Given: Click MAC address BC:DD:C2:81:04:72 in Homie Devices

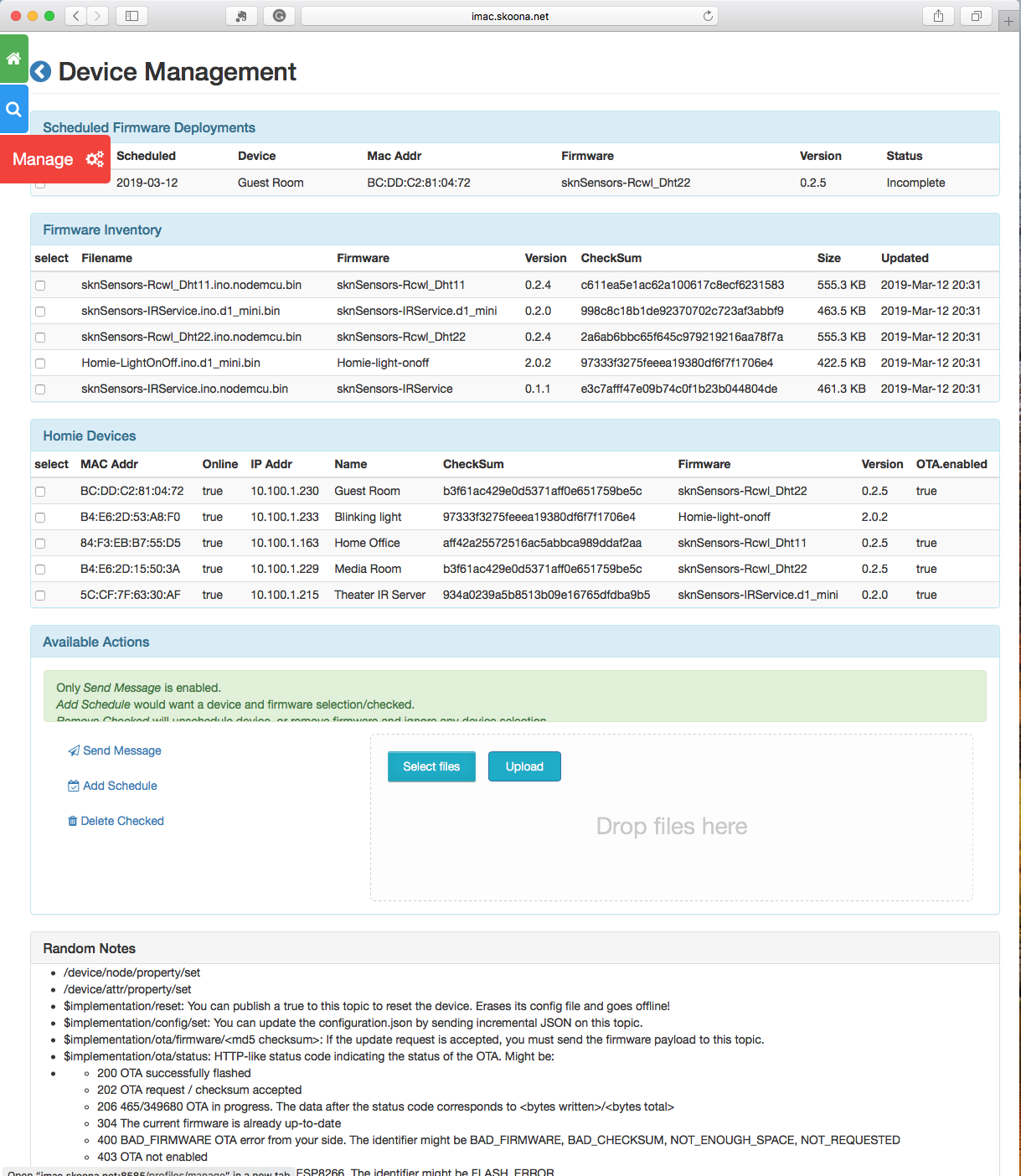Looking at the screenshot, I should point(132,491).
